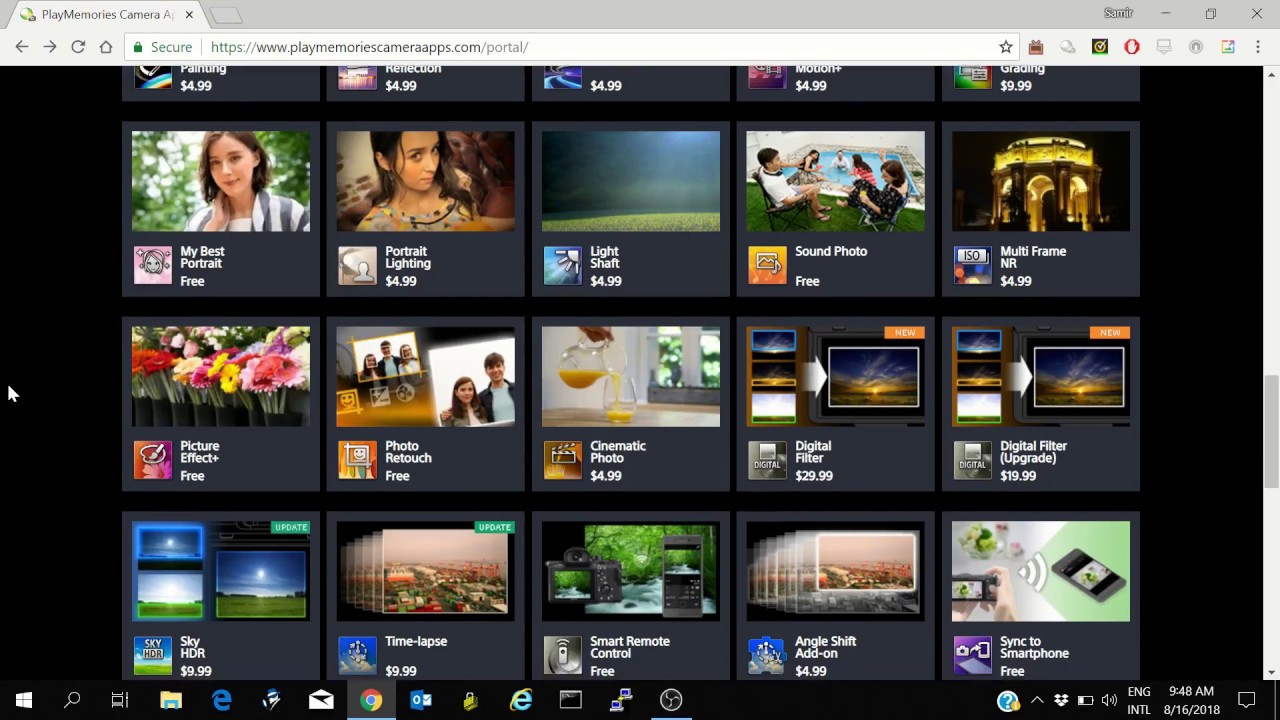The height and width of the screenshot is (720, 1280).
Task: Open the Light Shaft preview thumbnail
Action: pos(631,181)
